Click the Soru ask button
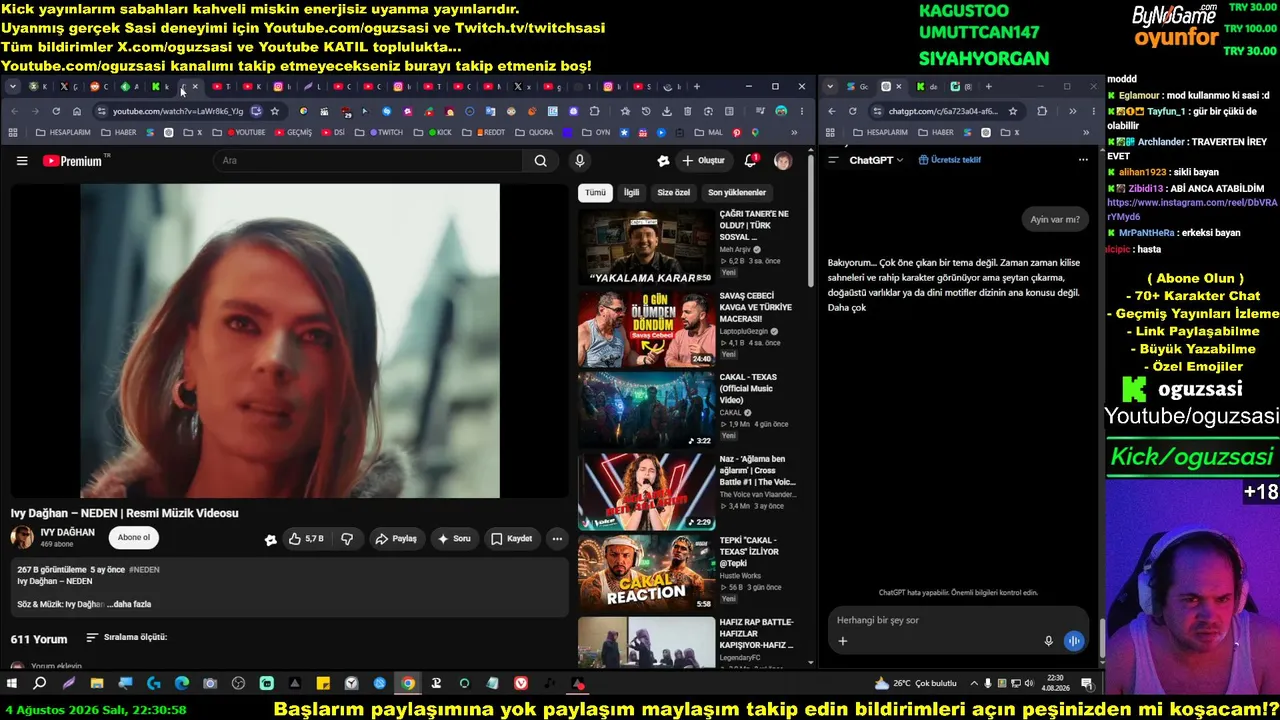 (454, 539)
